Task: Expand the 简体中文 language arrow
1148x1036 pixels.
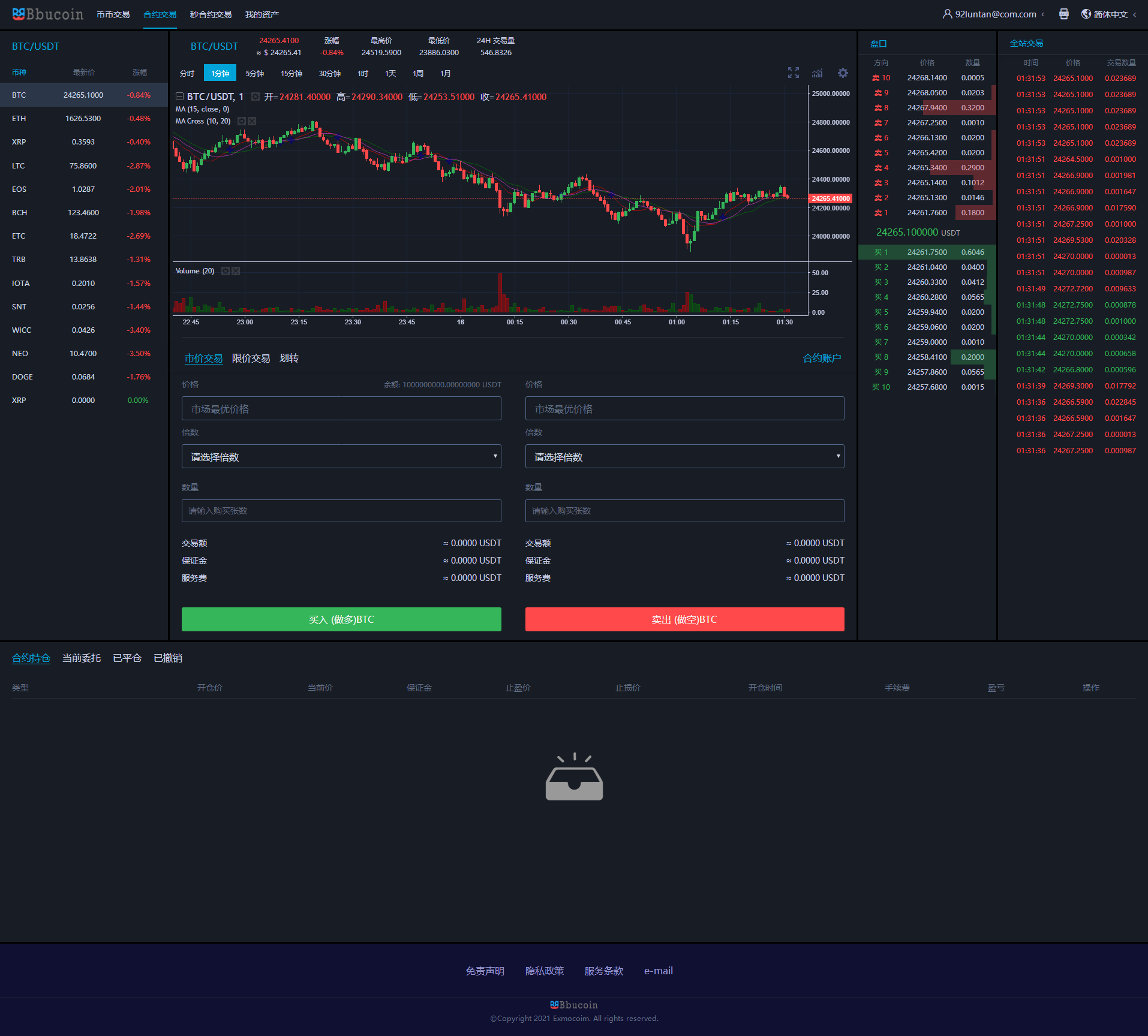Action: tap(1135, 14)
